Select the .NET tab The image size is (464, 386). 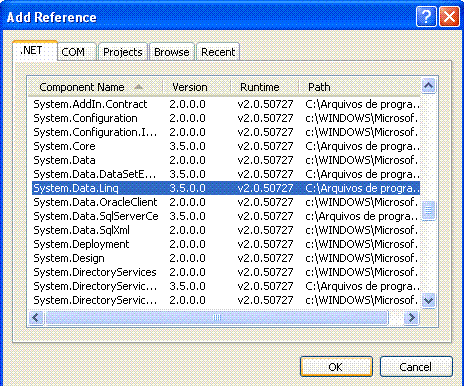click(35, 51)
